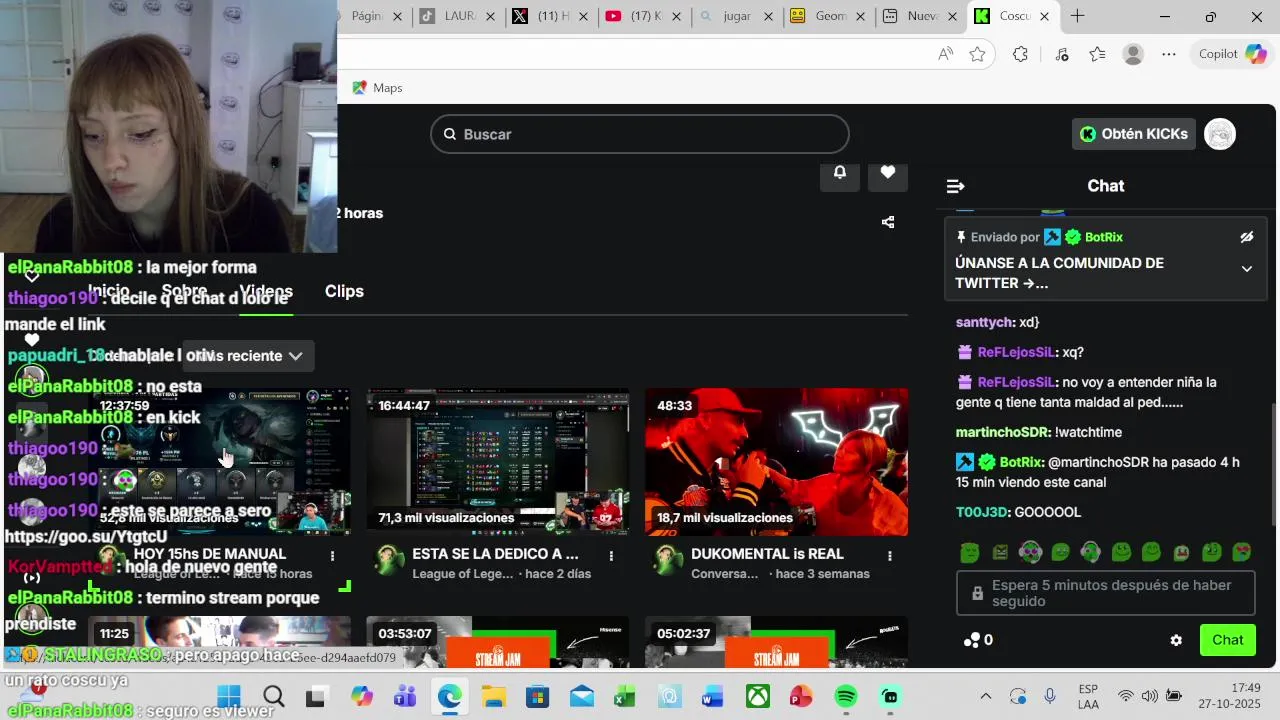Switch to the Clips tab
1280x720 pixels.
click(x=344, y=291)
